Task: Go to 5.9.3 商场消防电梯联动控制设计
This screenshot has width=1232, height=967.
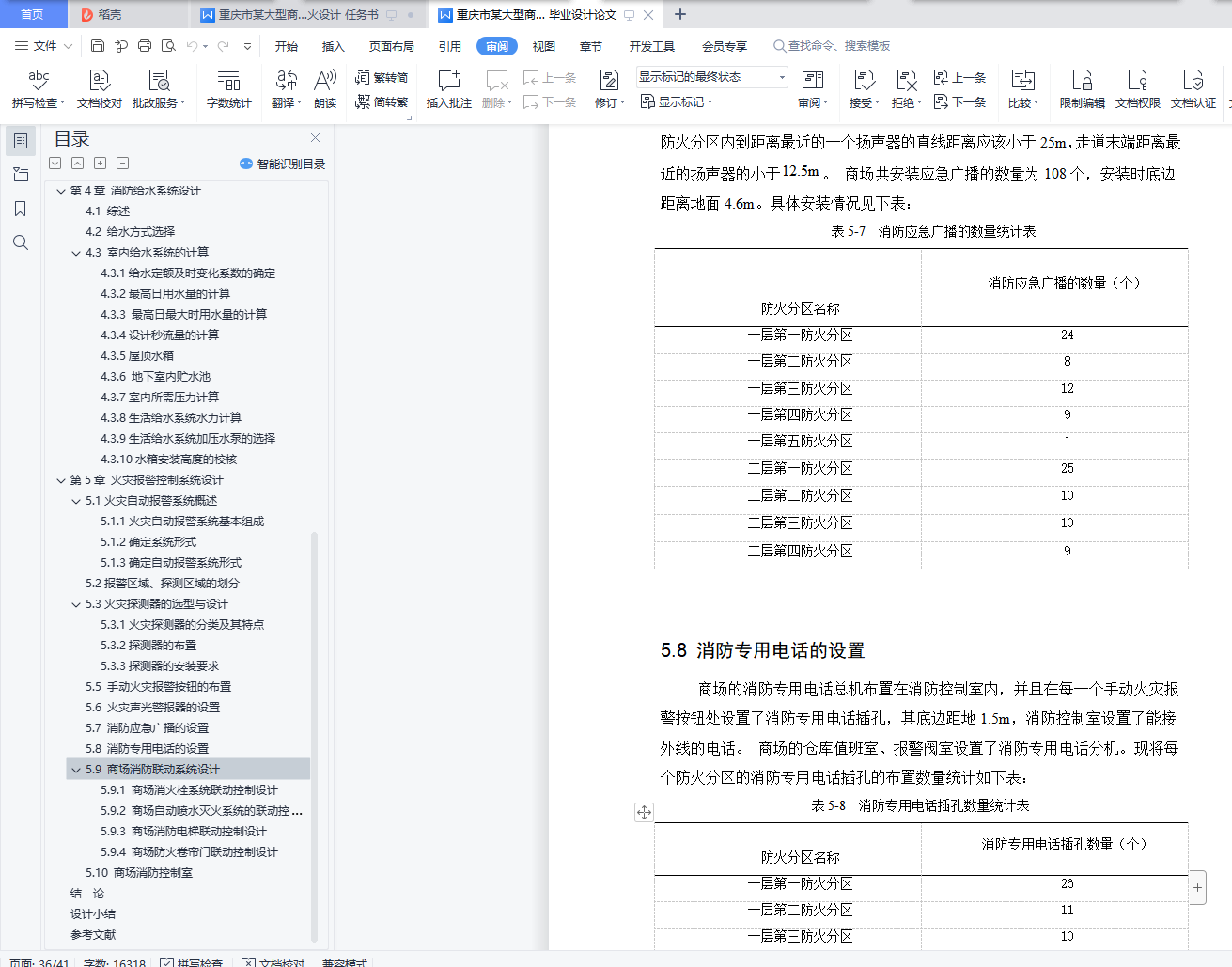Action: tap(183, 832)
